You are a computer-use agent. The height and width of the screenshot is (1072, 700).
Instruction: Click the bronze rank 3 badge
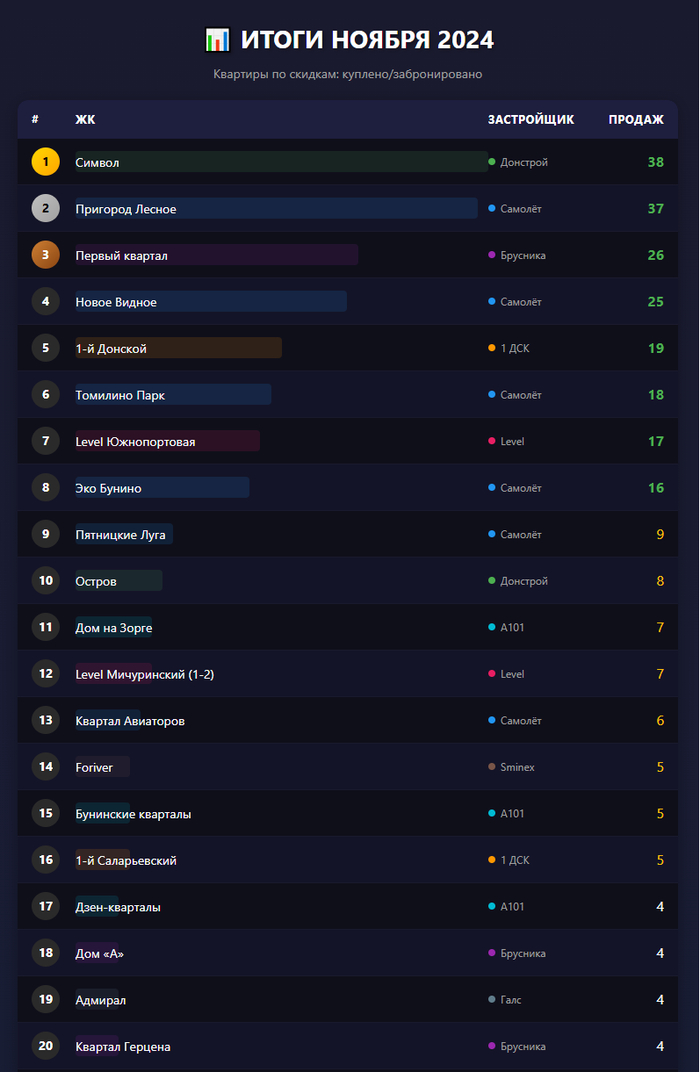coord(45,255)
